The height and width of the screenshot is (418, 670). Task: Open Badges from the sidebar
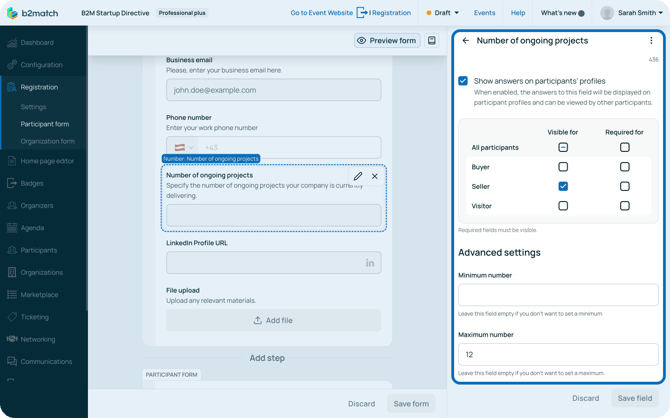pos(32,183)
